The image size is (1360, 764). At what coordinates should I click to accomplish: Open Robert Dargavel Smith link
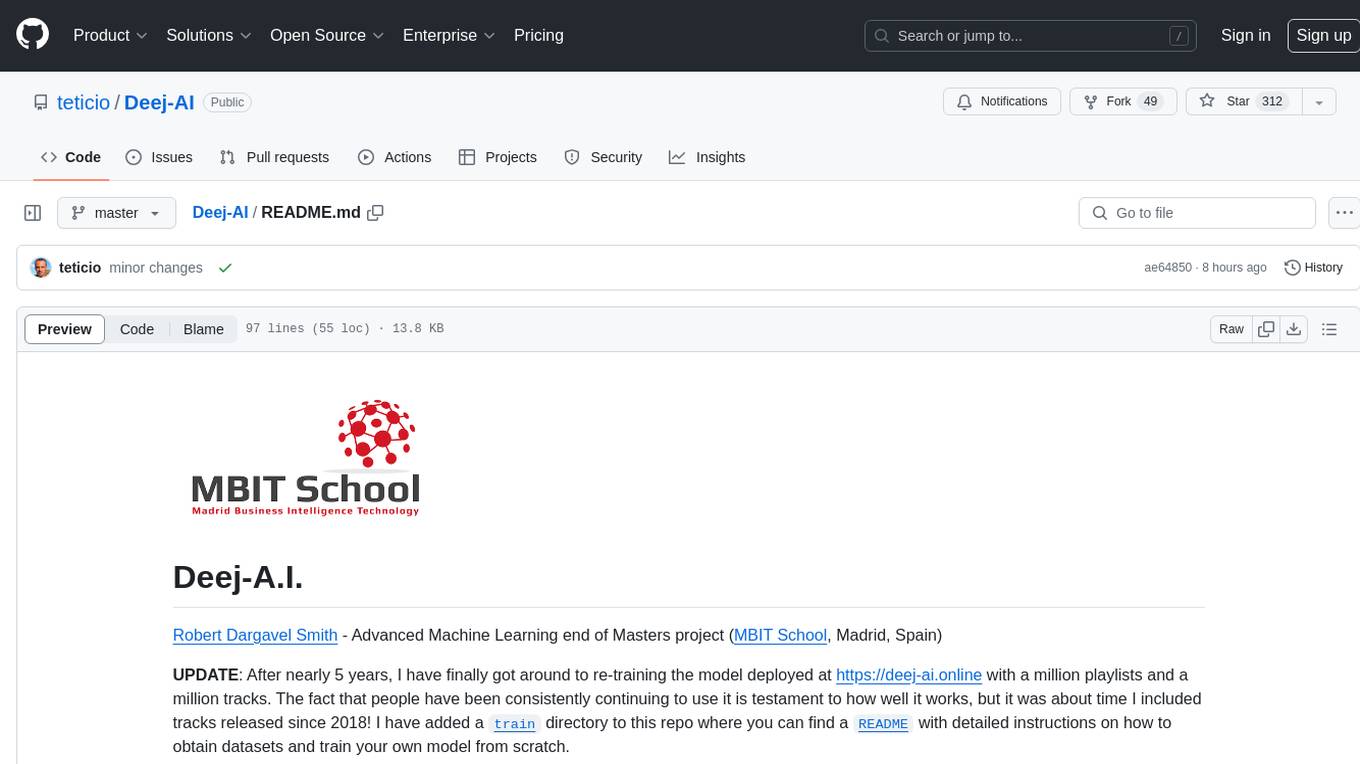255,635
